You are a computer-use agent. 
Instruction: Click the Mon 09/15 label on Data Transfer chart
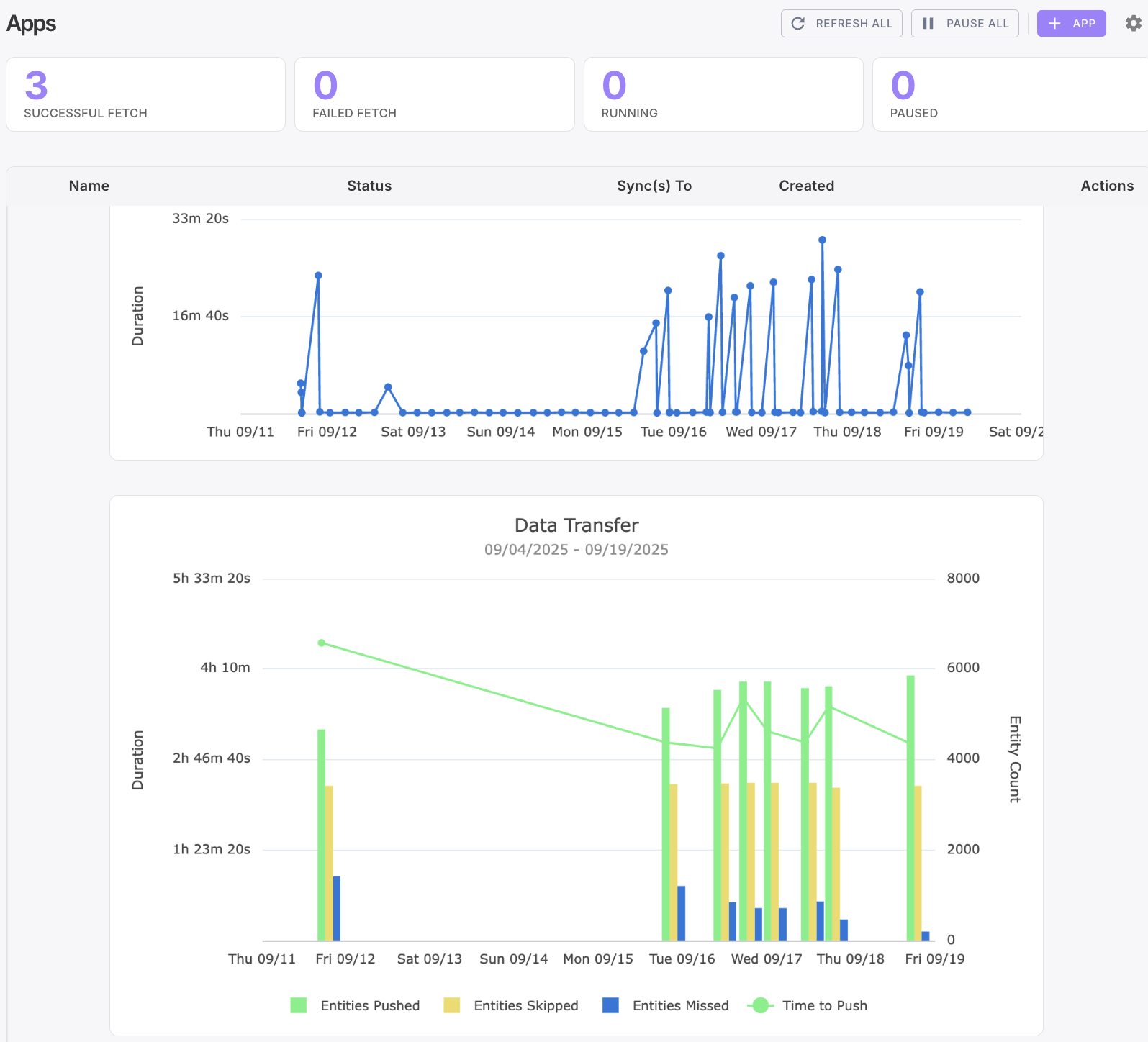tap(598, 959)
